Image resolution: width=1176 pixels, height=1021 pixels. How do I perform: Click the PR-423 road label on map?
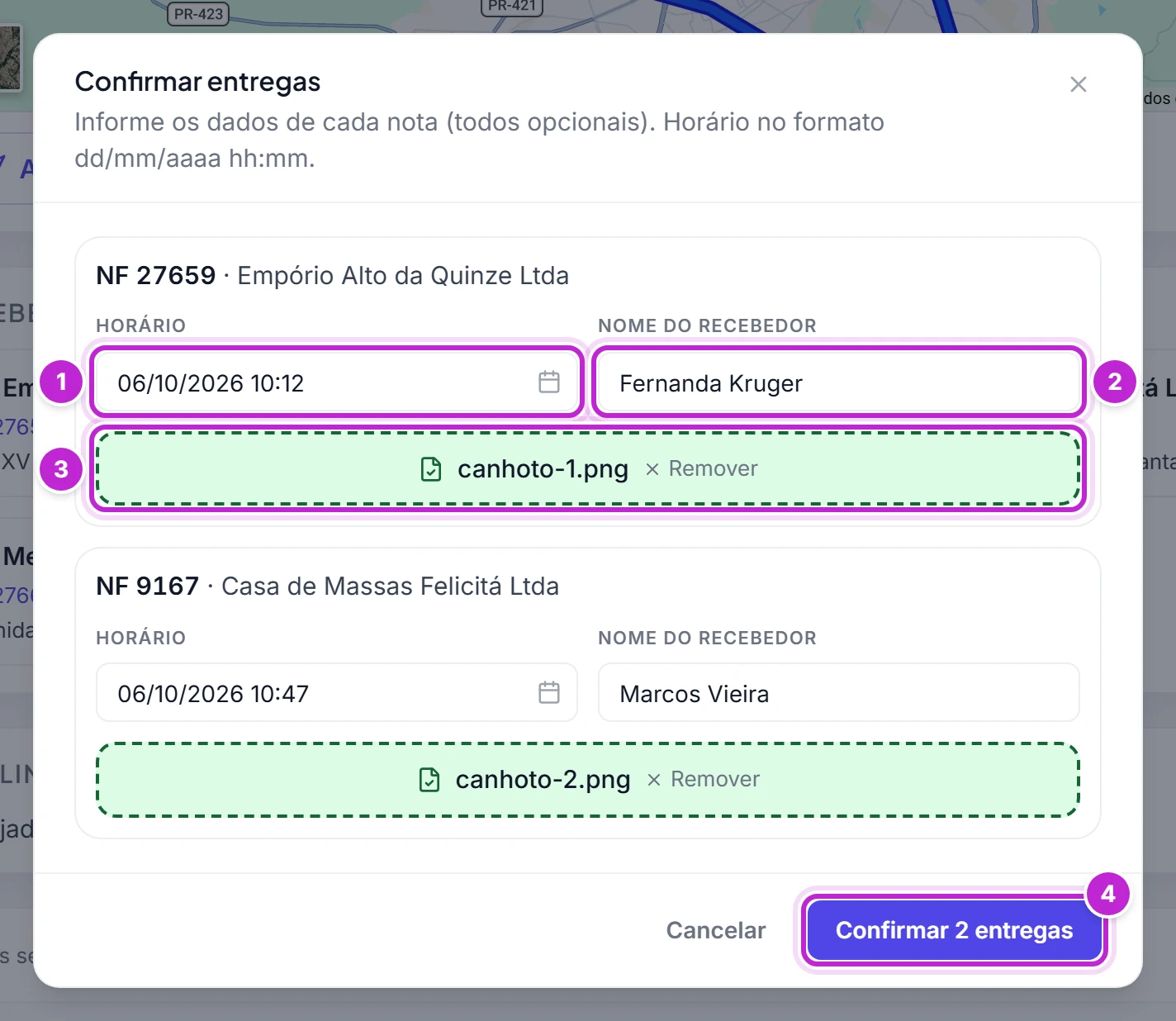(x=198, y=14)
